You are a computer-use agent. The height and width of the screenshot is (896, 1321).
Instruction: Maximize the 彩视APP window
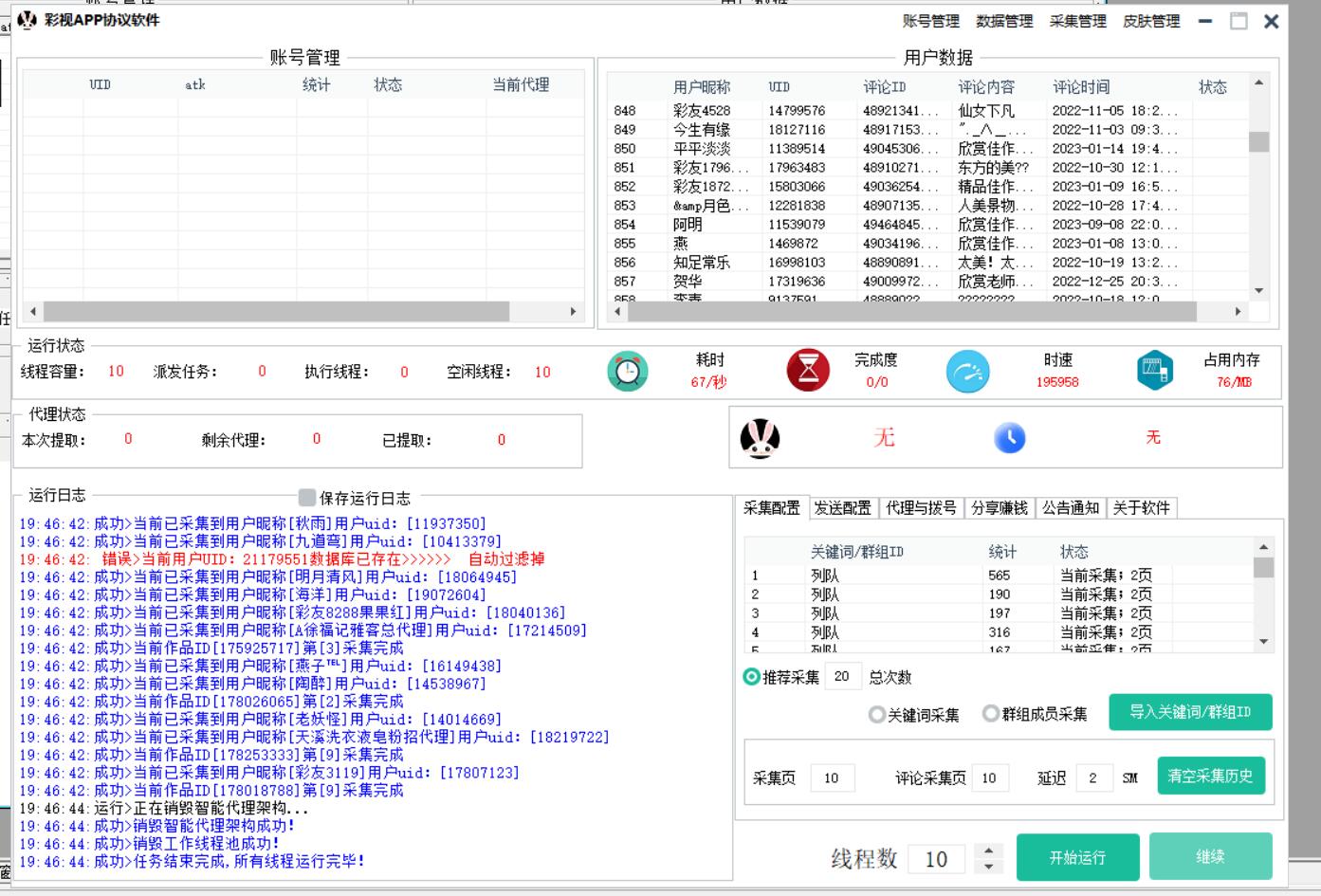click(1238, 21)
